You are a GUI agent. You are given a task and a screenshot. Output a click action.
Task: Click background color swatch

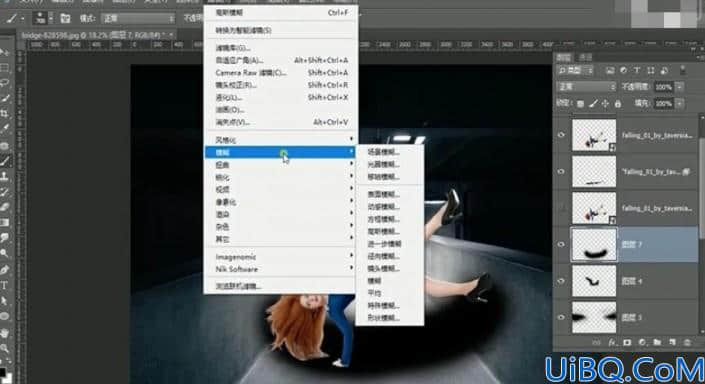click(x=9, y=379)
